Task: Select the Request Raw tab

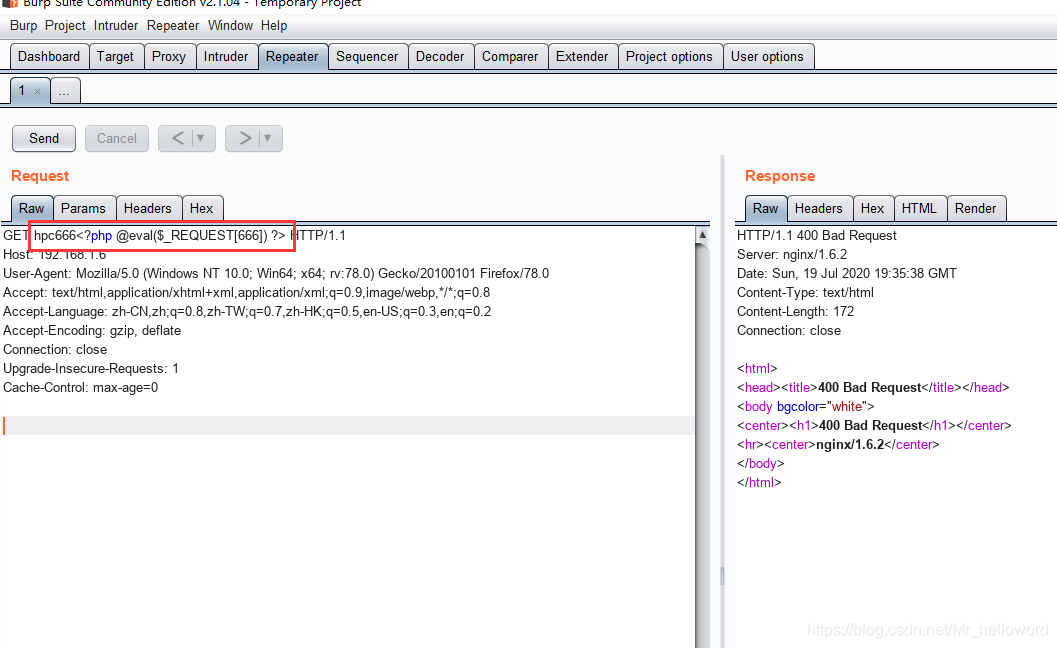Action: pyautogui.click(x=32, y=208)
